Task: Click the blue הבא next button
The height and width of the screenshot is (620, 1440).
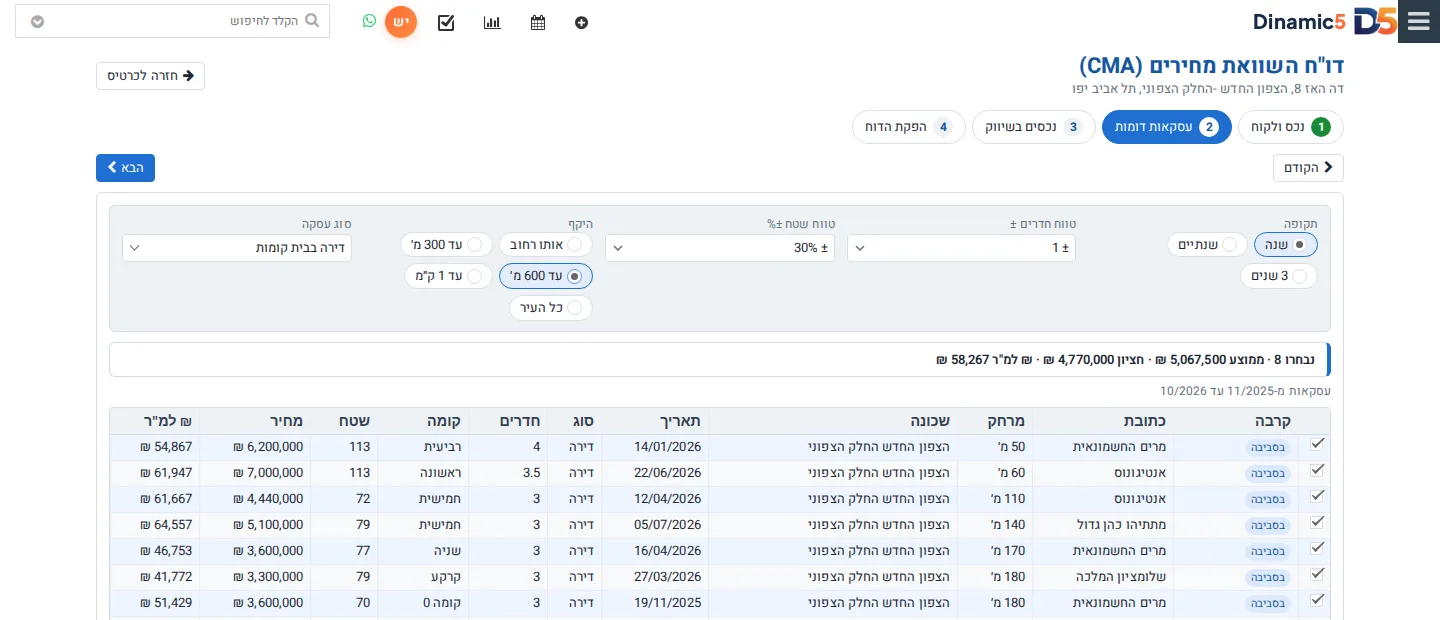Action: tap(125, 168)
